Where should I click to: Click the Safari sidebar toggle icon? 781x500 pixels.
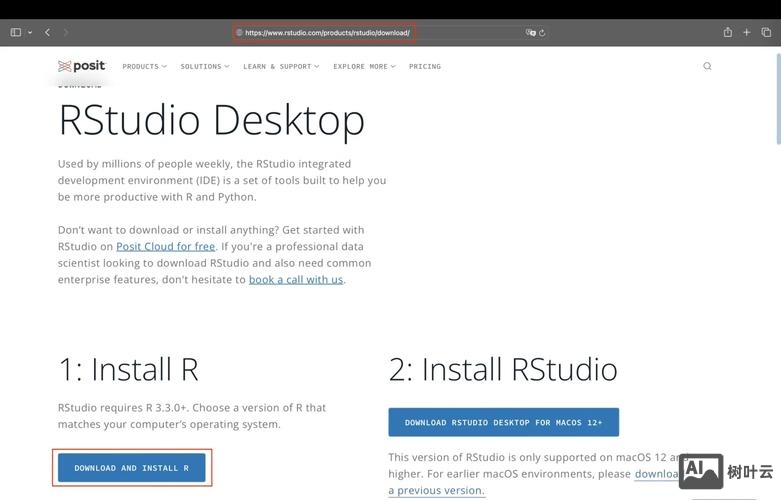(x=15, y=32)
